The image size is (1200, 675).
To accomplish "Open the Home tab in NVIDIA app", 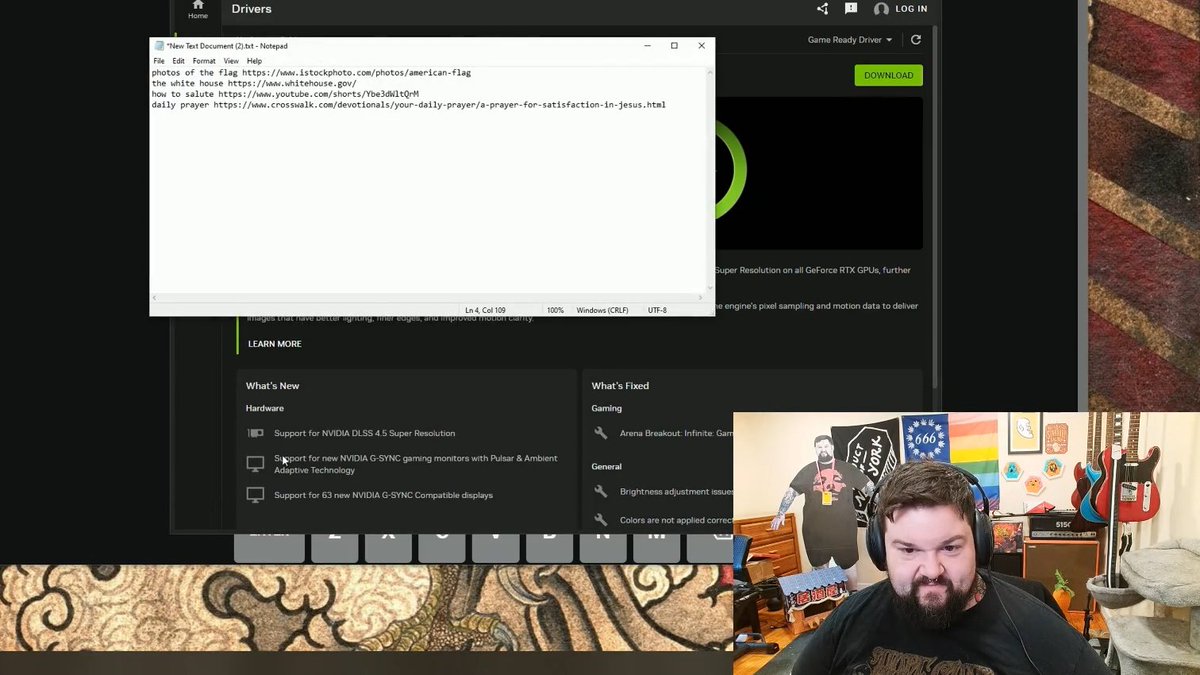I will click(x=198, y=10).
